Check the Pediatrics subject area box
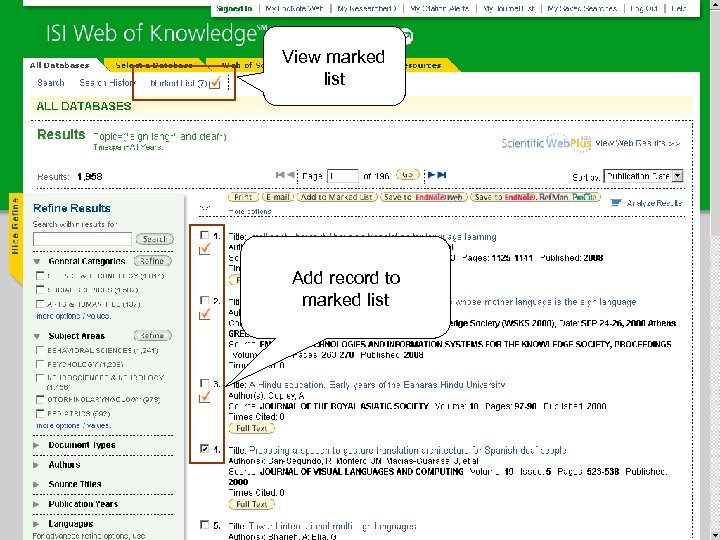The image size is (720, 540). point(40,413)
